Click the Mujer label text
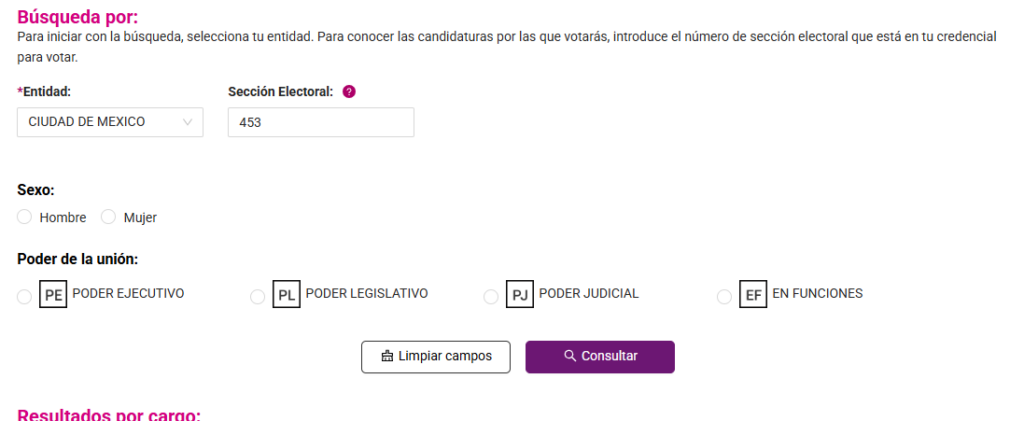Screen dimensions: 1024x421 pos(140,218)
